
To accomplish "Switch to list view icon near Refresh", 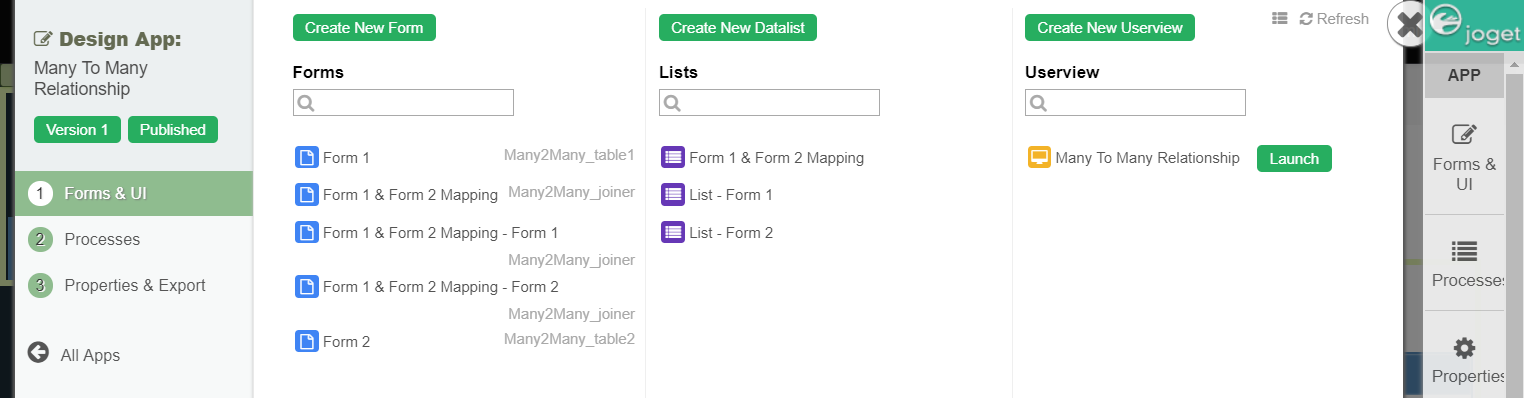I will [1279, 19].
